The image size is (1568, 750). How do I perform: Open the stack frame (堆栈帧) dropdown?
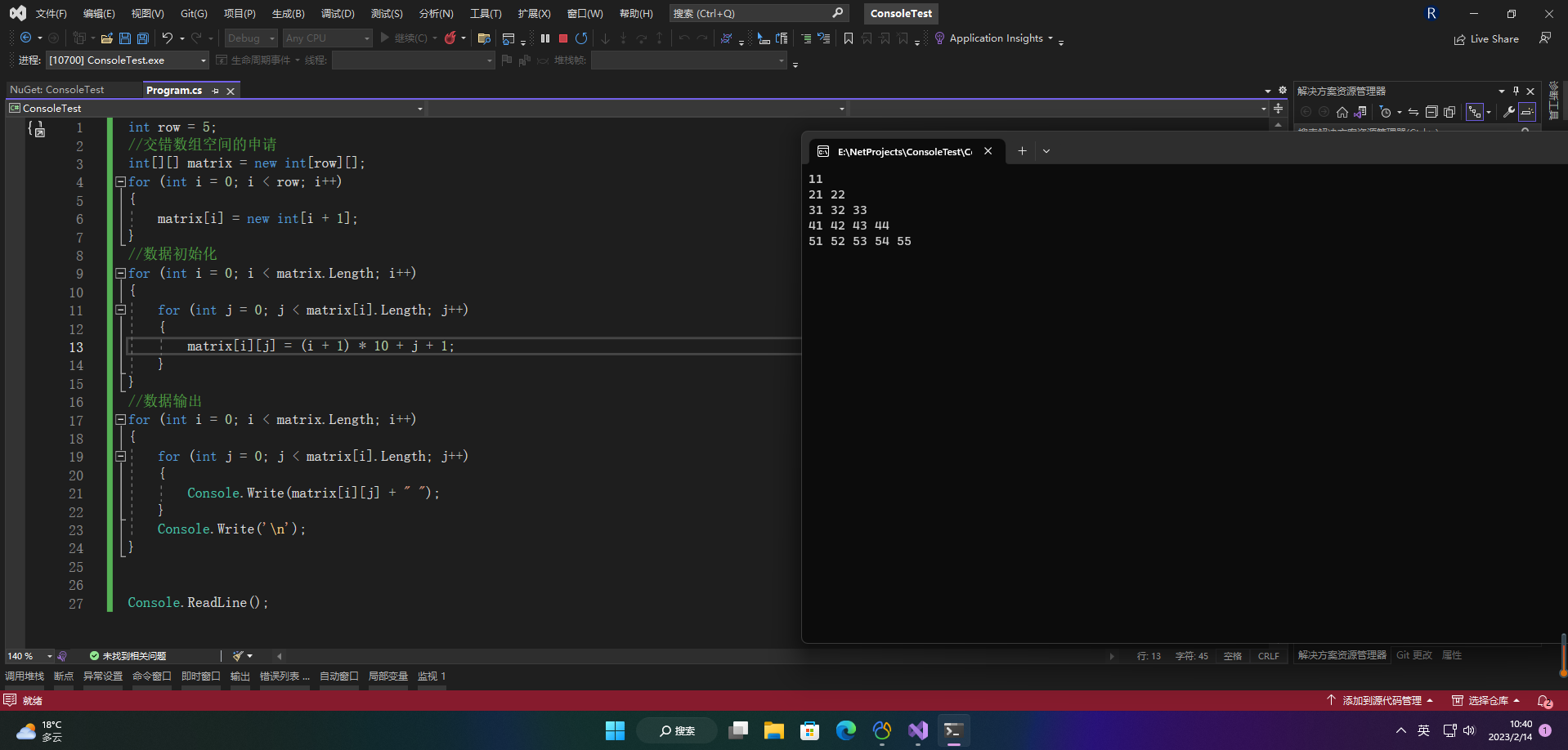689,60
